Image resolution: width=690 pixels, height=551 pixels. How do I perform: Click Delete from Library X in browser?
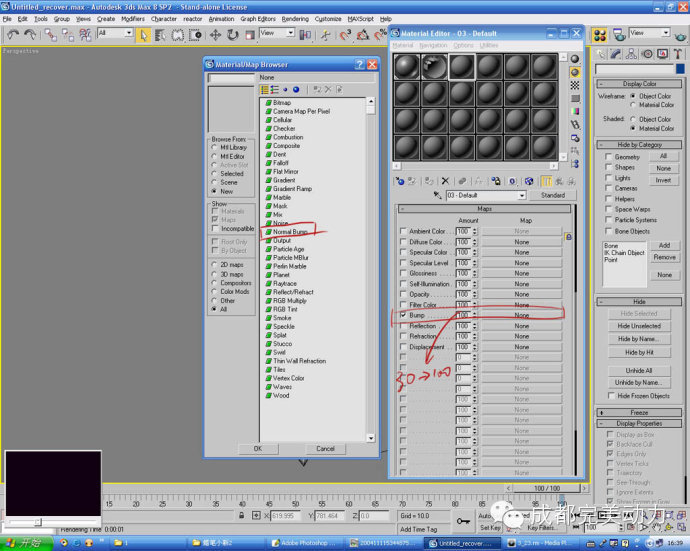point(328,90)
